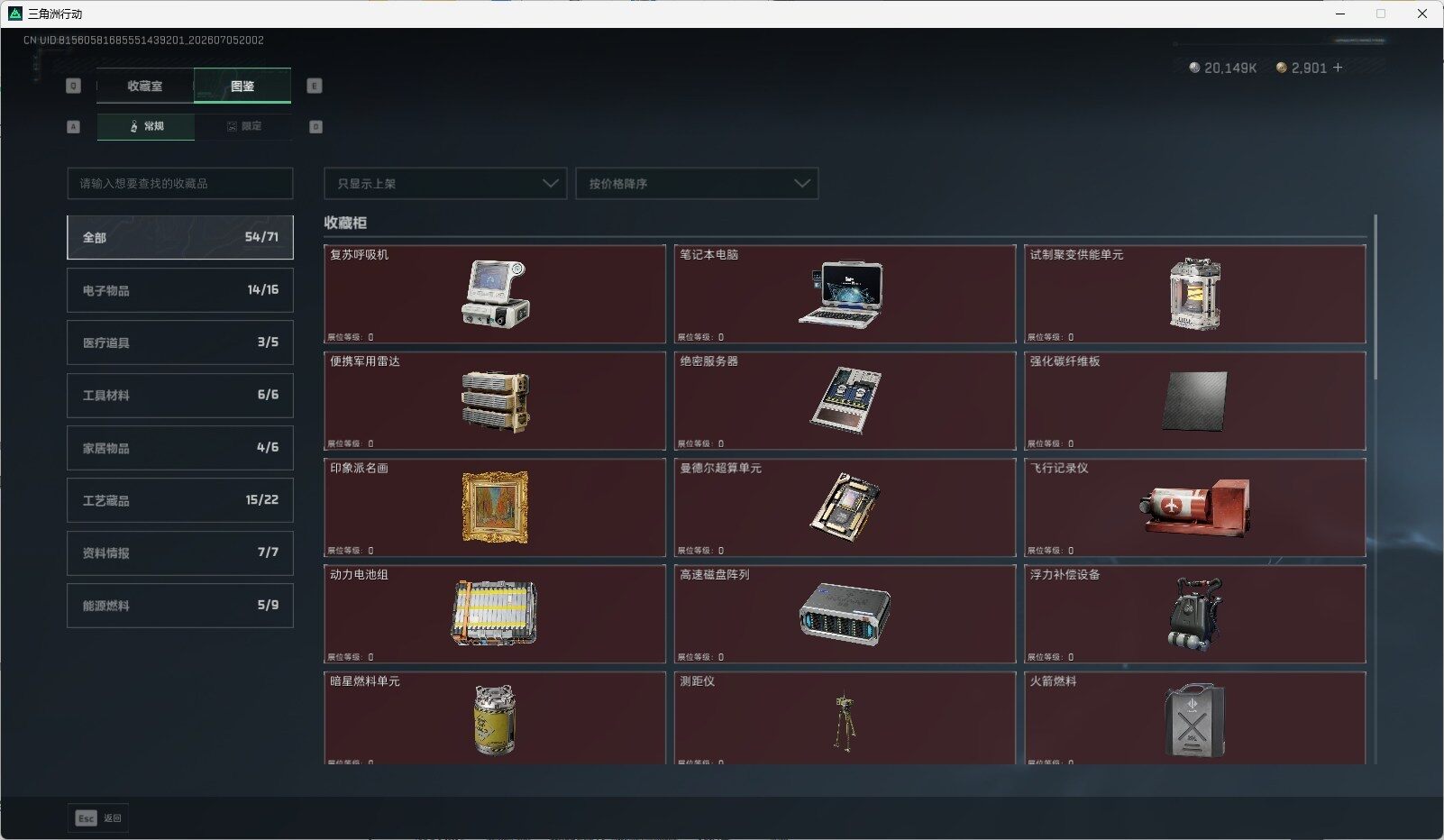Click the 三角洲行动 app logo in title bar

tap(14, 14)
